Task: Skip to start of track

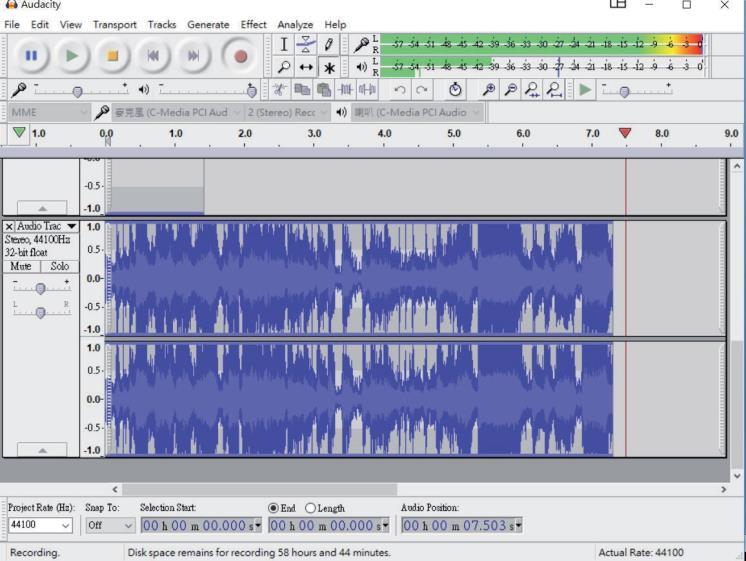Action: [x=153, y=56]
